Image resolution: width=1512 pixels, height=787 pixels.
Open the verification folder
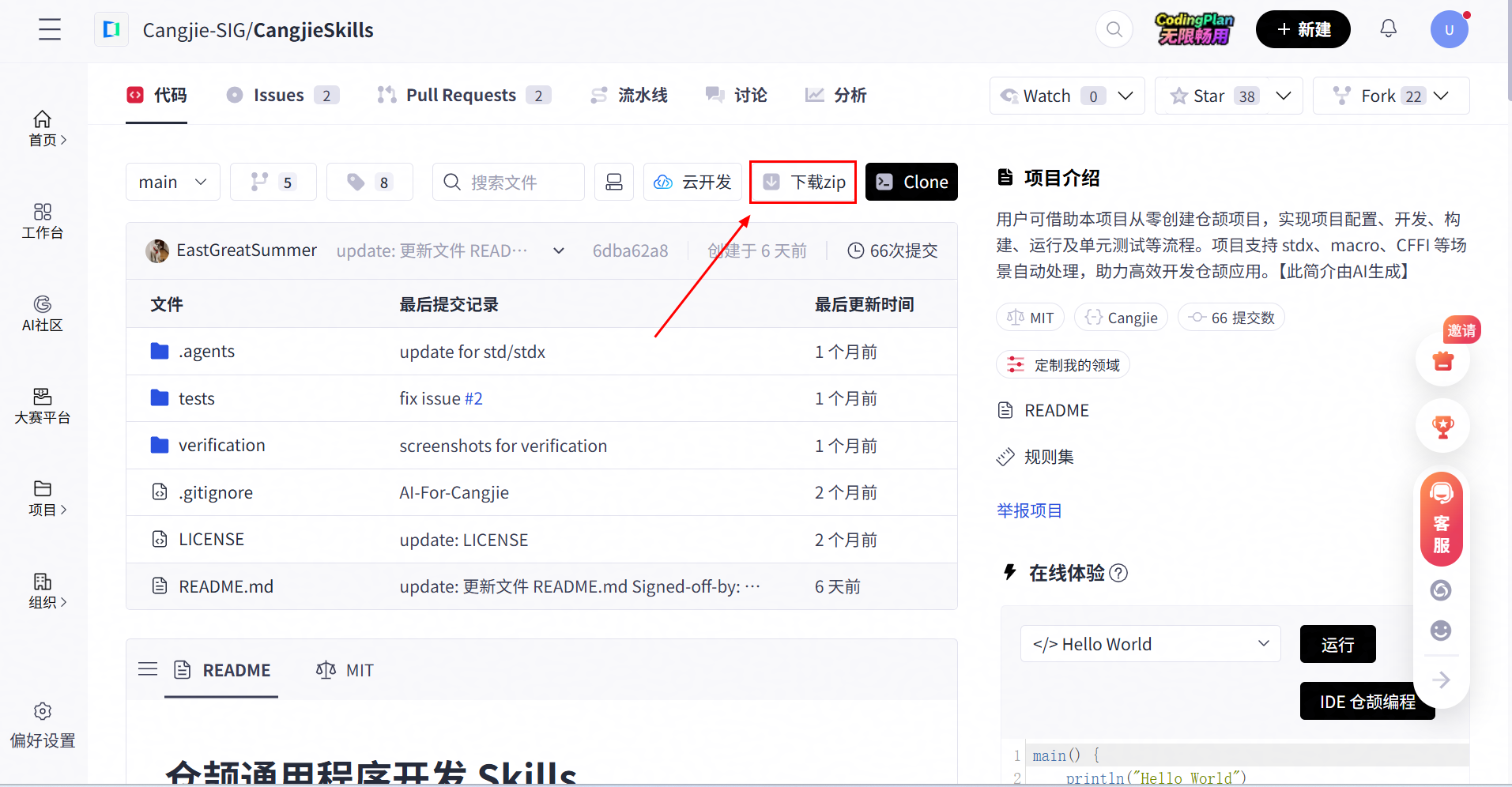coord(221,445)
